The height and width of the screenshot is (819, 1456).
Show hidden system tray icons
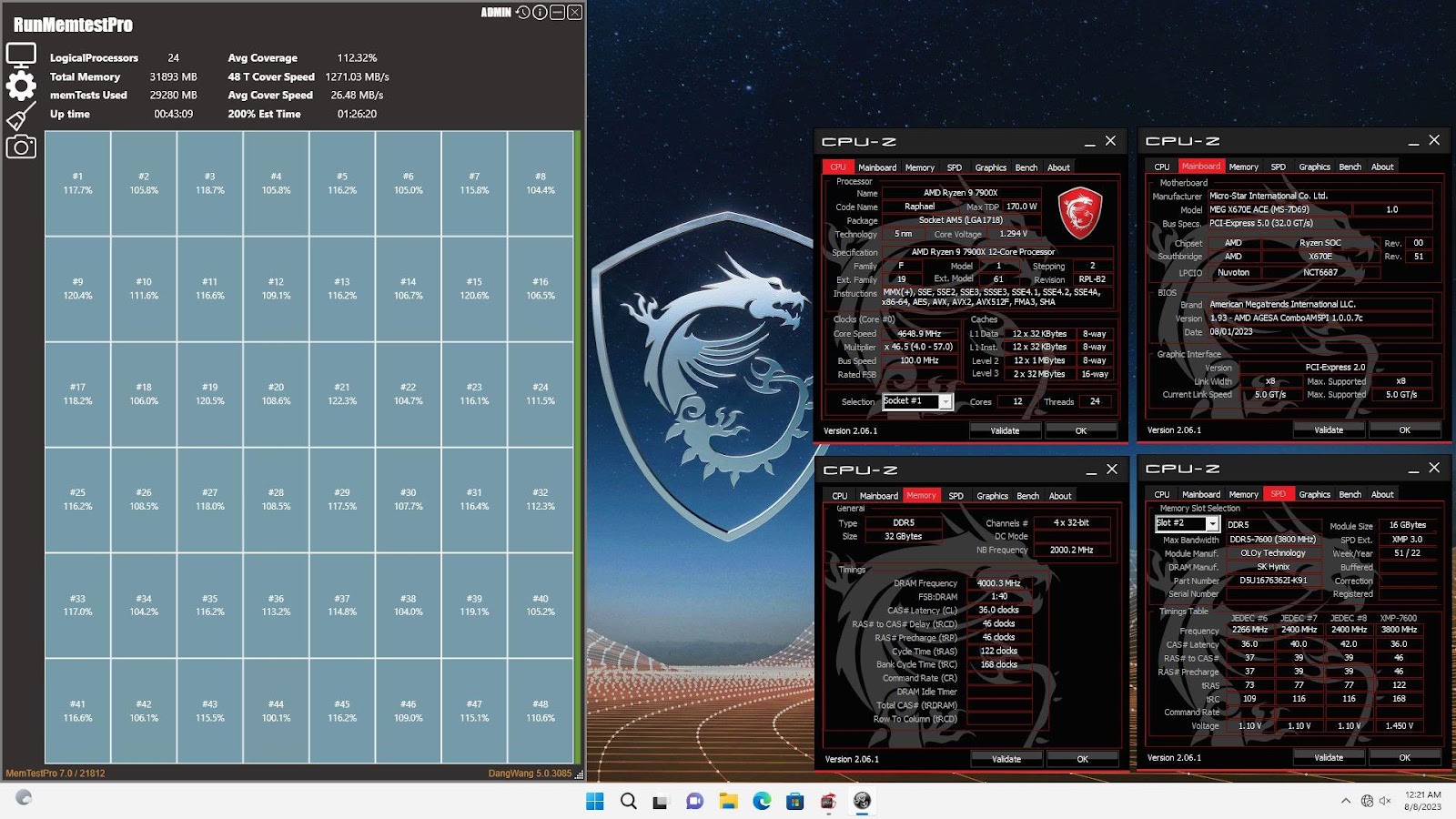pos(1346,801)
